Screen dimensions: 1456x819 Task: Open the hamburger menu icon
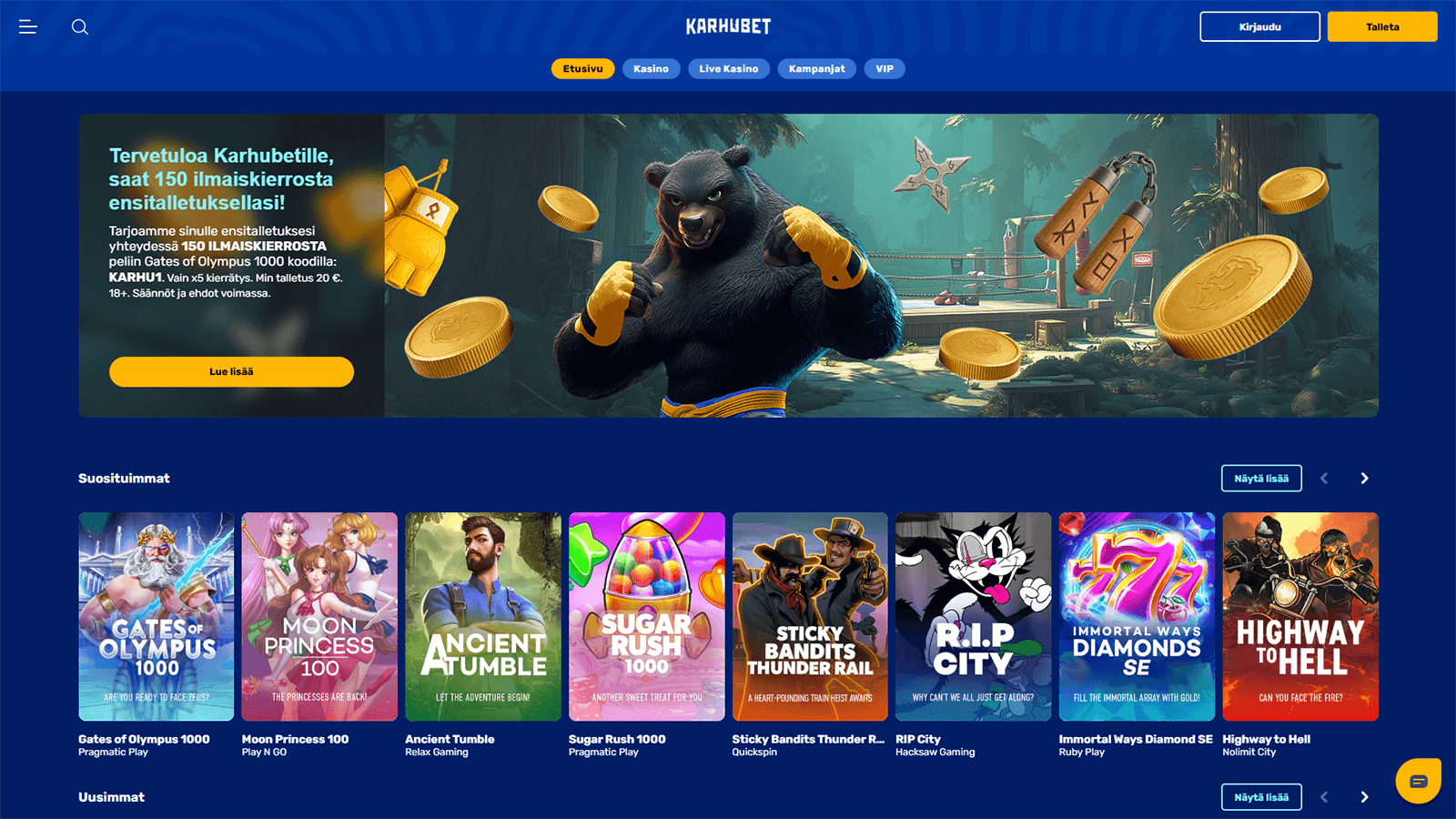coord(28,27)
